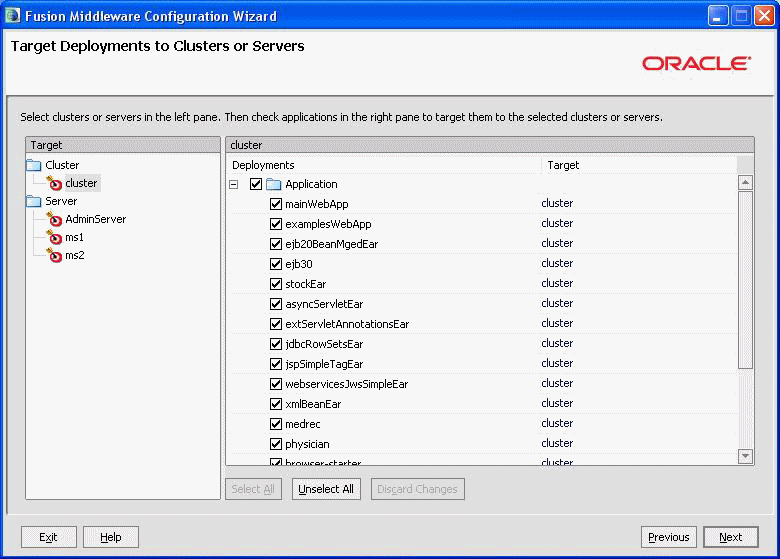Click the deployments scrollbar up arrow
780x559 pixels.
pos(745,183)
